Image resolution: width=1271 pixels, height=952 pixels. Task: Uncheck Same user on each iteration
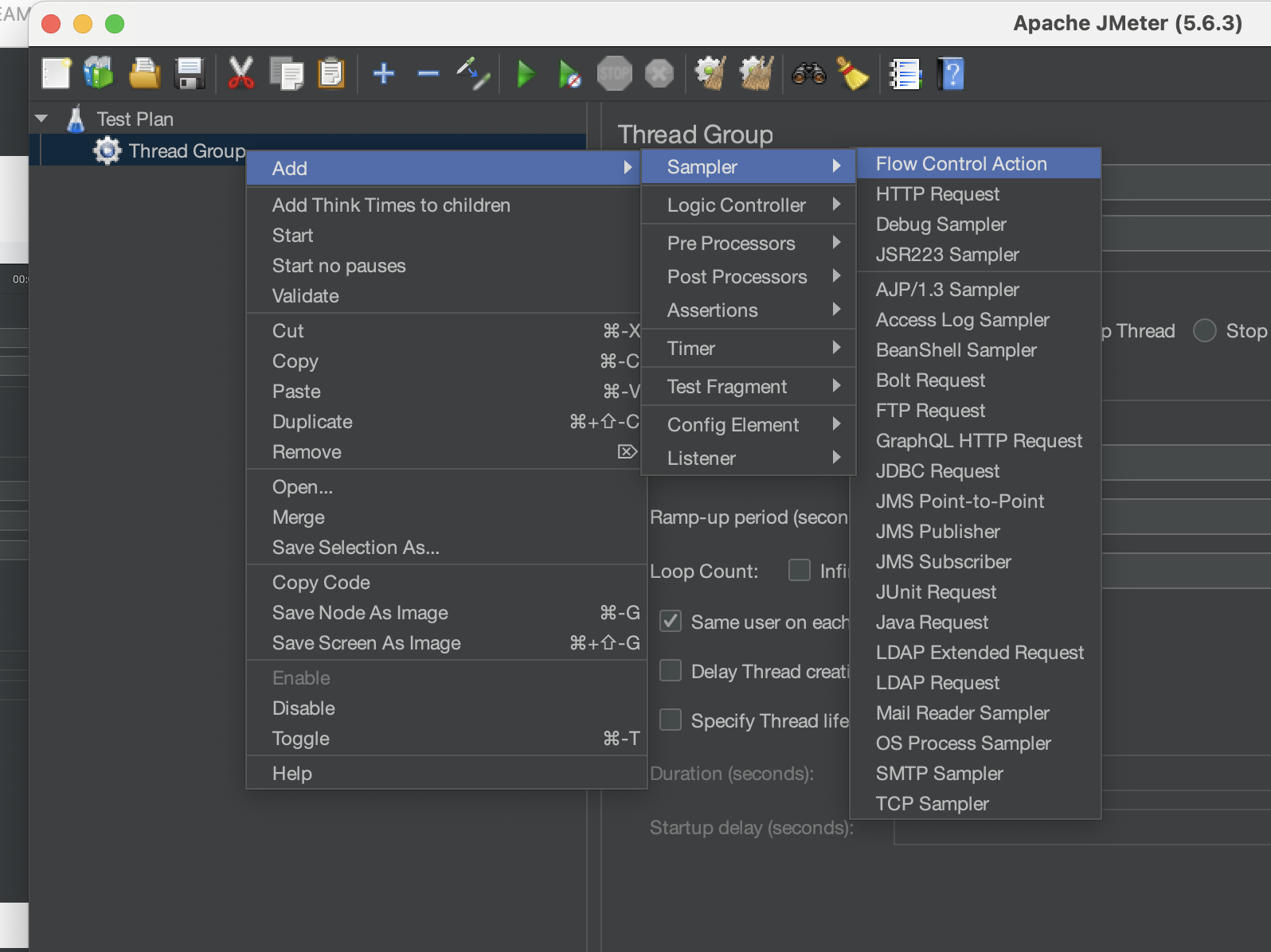[x=671, y=621]
